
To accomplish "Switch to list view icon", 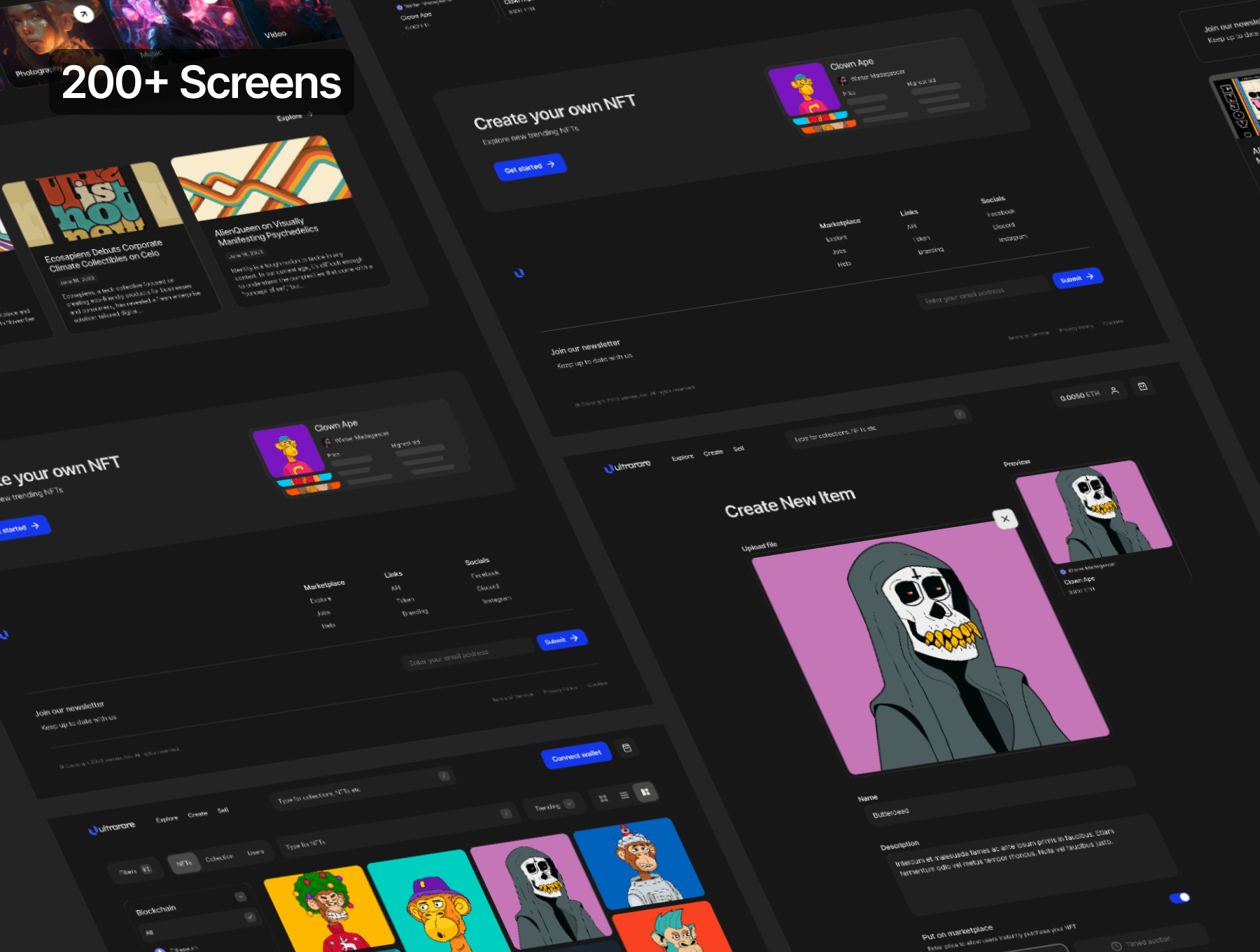I will point(624,795).
